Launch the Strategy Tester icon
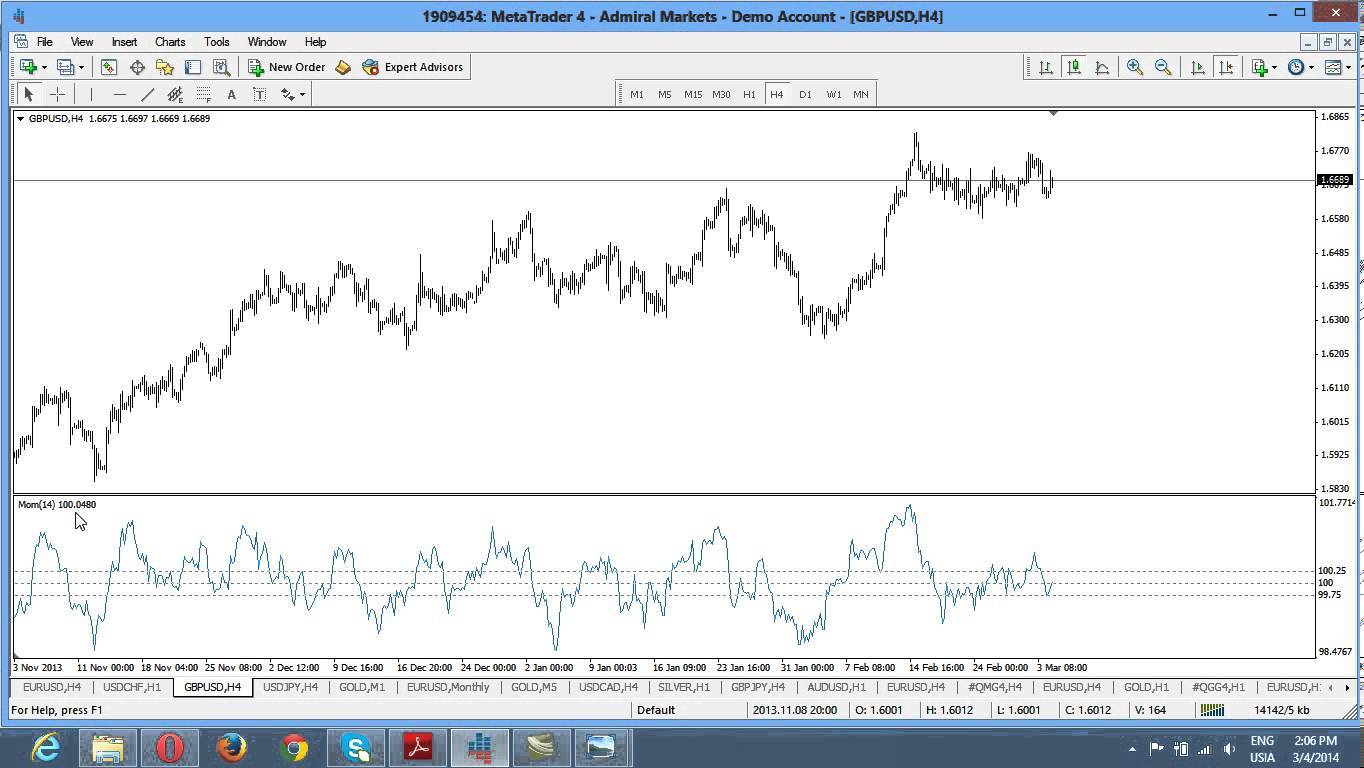The width and height of the screenshot is (1364, 768). 221,67
